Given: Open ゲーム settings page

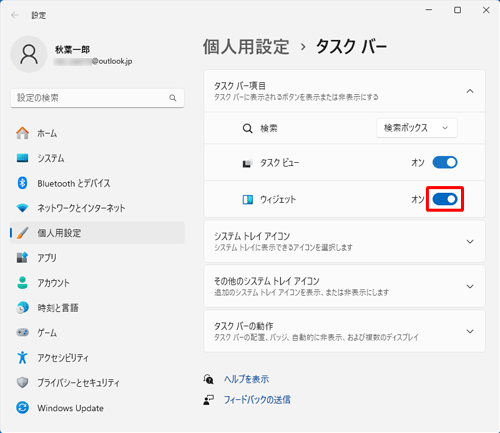Looking at the screenshot, I should 97,333.
